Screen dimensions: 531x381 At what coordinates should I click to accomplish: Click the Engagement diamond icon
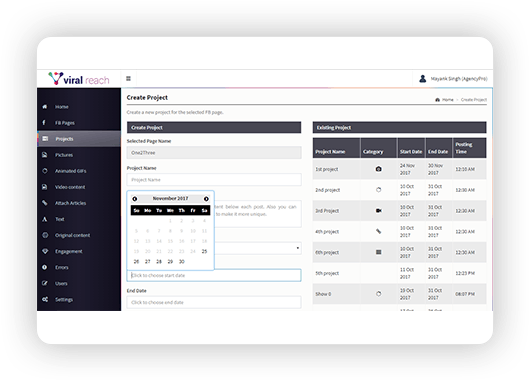(45, 251)
